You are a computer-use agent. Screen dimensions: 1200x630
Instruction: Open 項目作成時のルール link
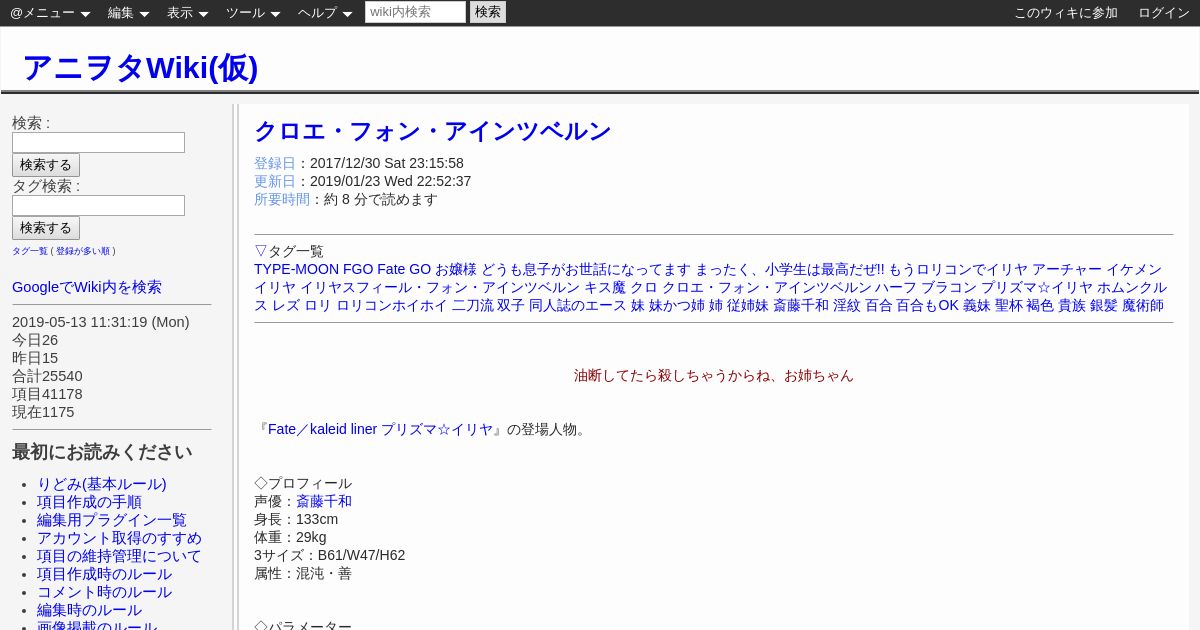pyautogui.click(x=104, y=574)
